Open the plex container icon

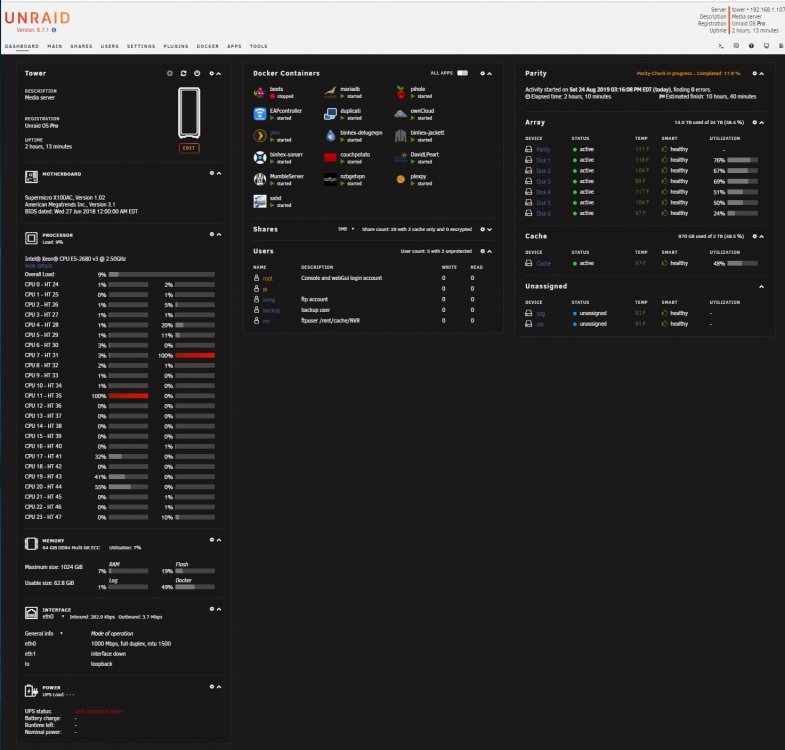[259, 136]
